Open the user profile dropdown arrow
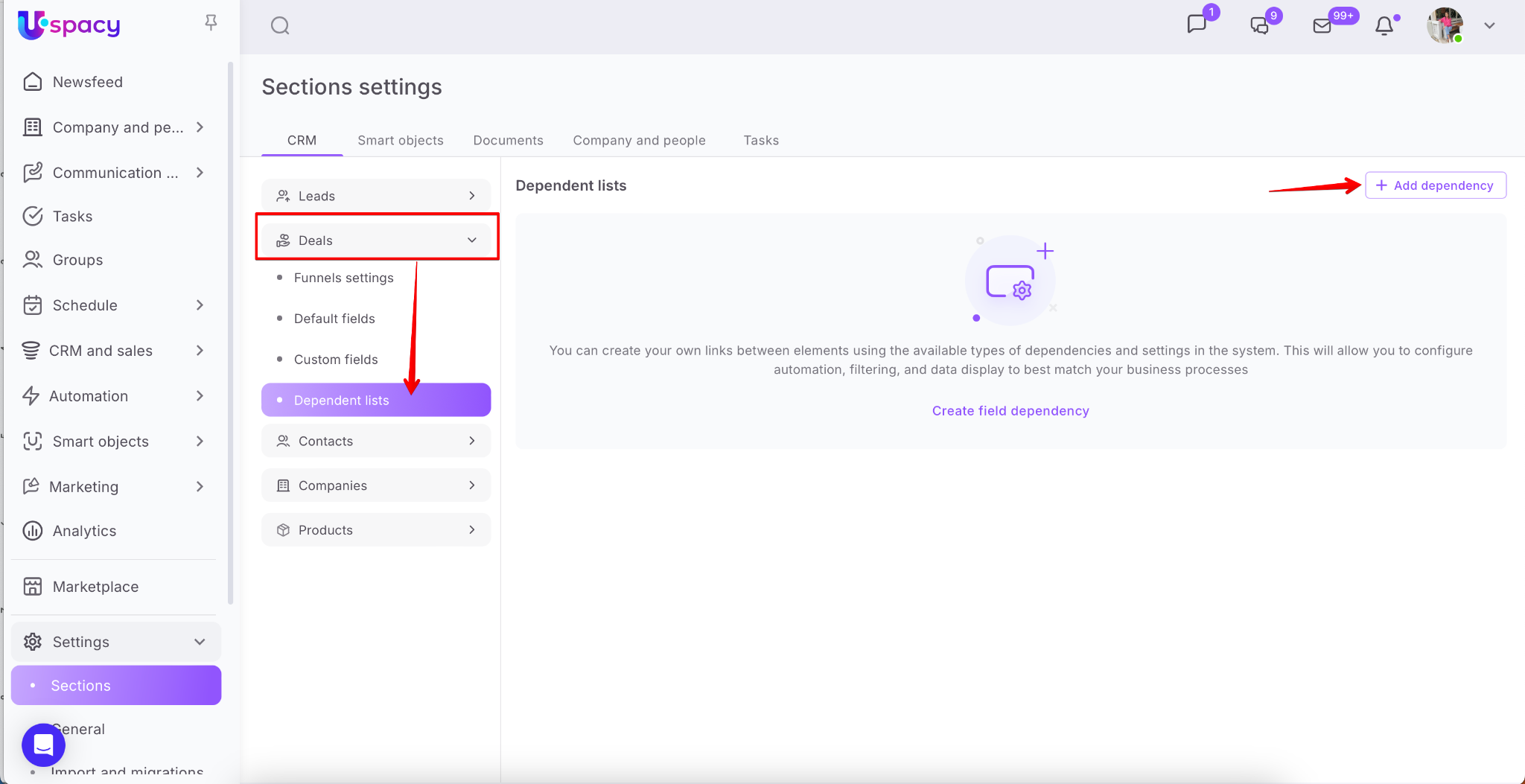Screen dimensions: 1525x784 pos(1489,26)
